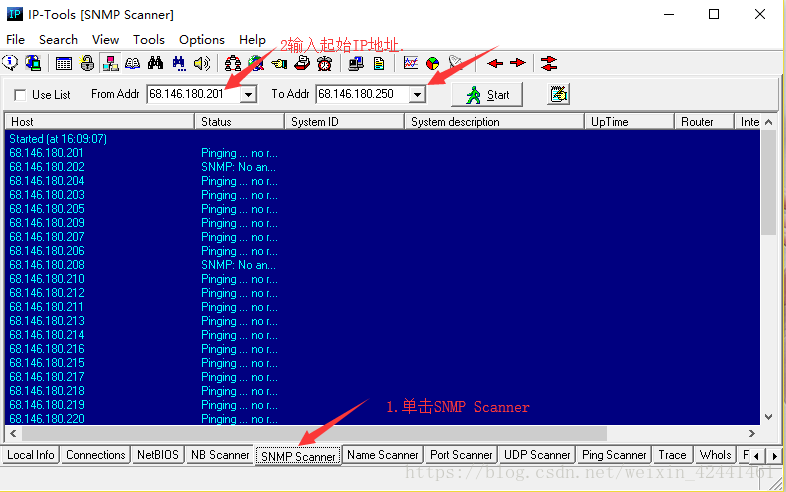Sort by the System ID column header
Screen dimensions: 786x492
344,122
